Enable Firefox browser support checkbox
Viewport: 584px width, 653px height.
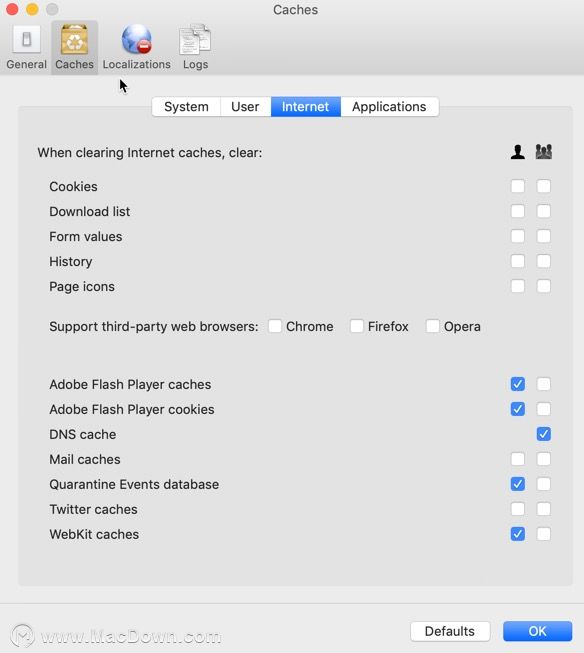tap(357, 326)
